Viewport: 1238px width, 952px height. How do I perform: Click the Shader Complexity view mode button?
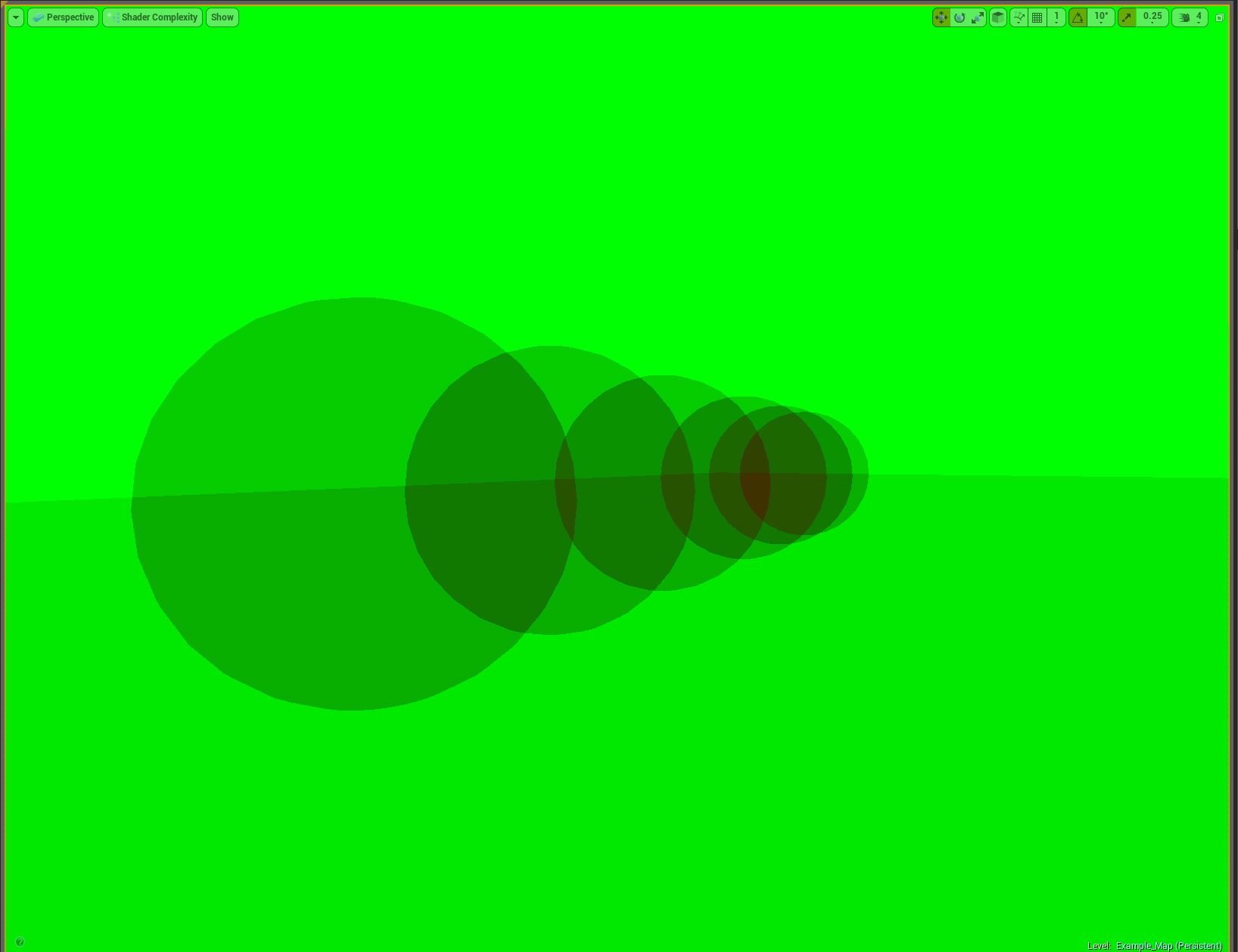point(152,17)
